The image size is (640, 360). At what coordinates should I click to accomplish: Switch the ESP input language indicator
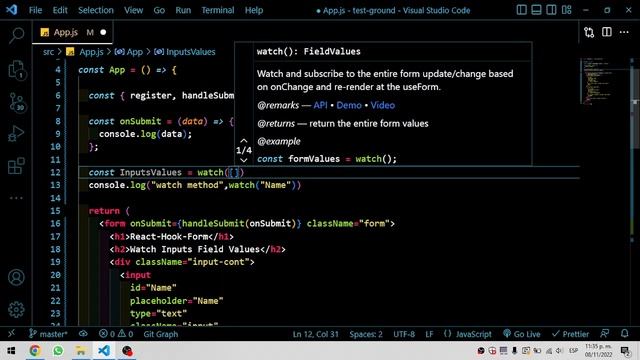[x=573, y=351]
